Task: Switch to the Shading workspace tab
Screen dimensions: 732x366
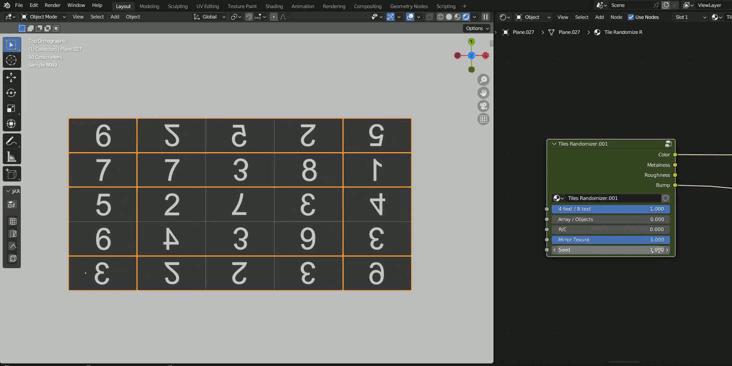Action: pos(274,6)
